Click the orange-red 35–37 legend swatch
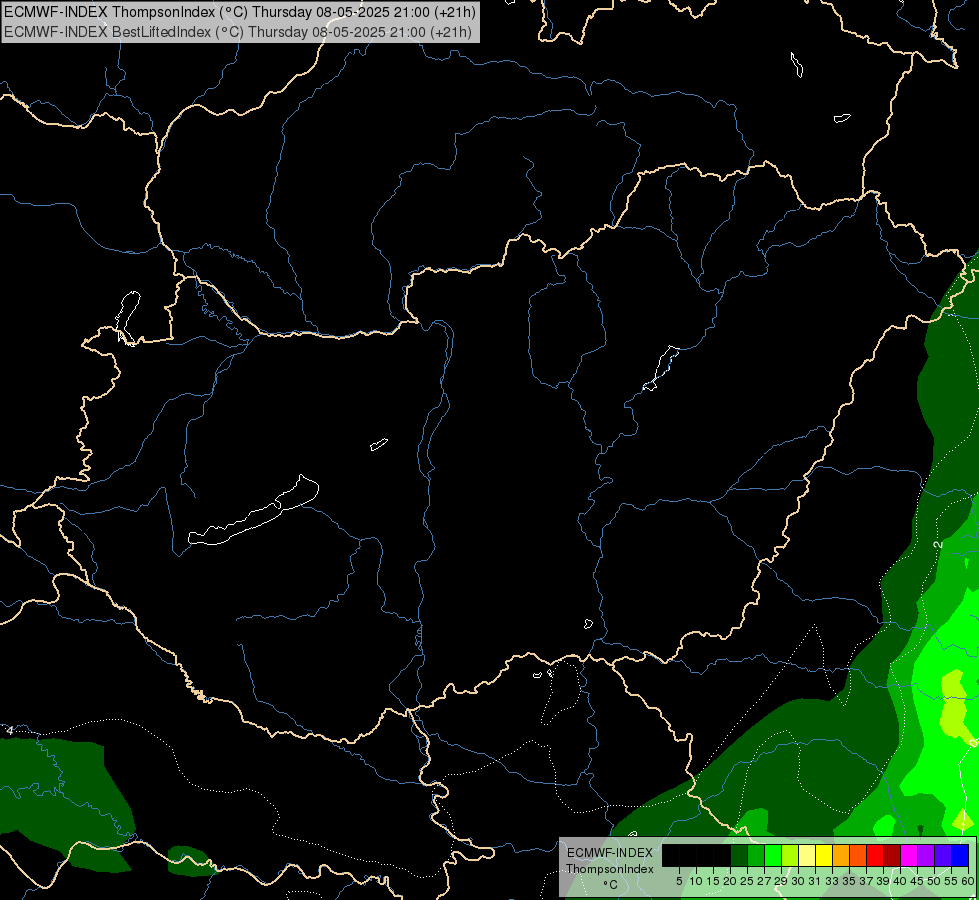This screenshot has width=979, height=900. tap(858, 855)
